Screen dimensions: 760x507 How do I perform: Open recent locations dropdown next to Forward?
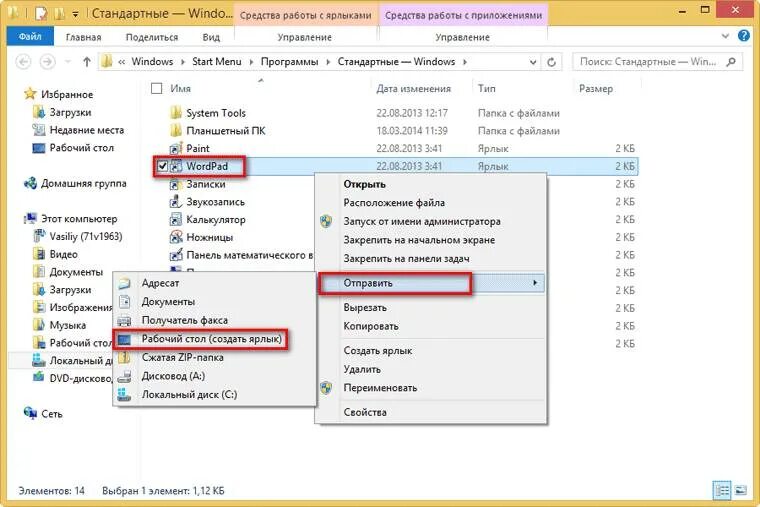pos(67,62)
